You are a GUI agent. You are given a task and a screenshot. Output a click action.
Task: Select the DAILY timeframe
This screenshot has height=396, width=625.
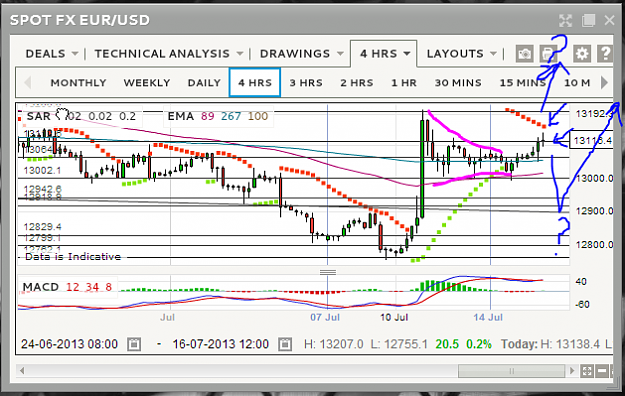click(204, 83)
